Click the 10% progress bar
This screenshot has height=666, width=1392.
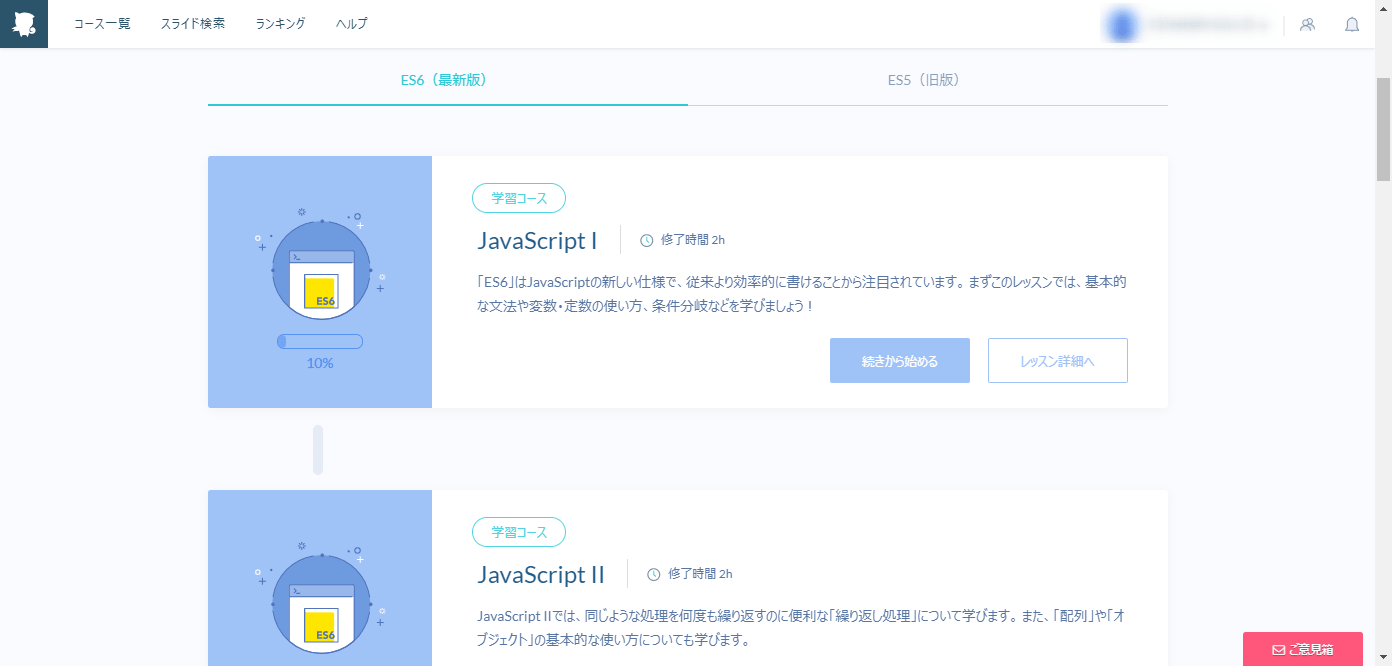tap(319, 340)
